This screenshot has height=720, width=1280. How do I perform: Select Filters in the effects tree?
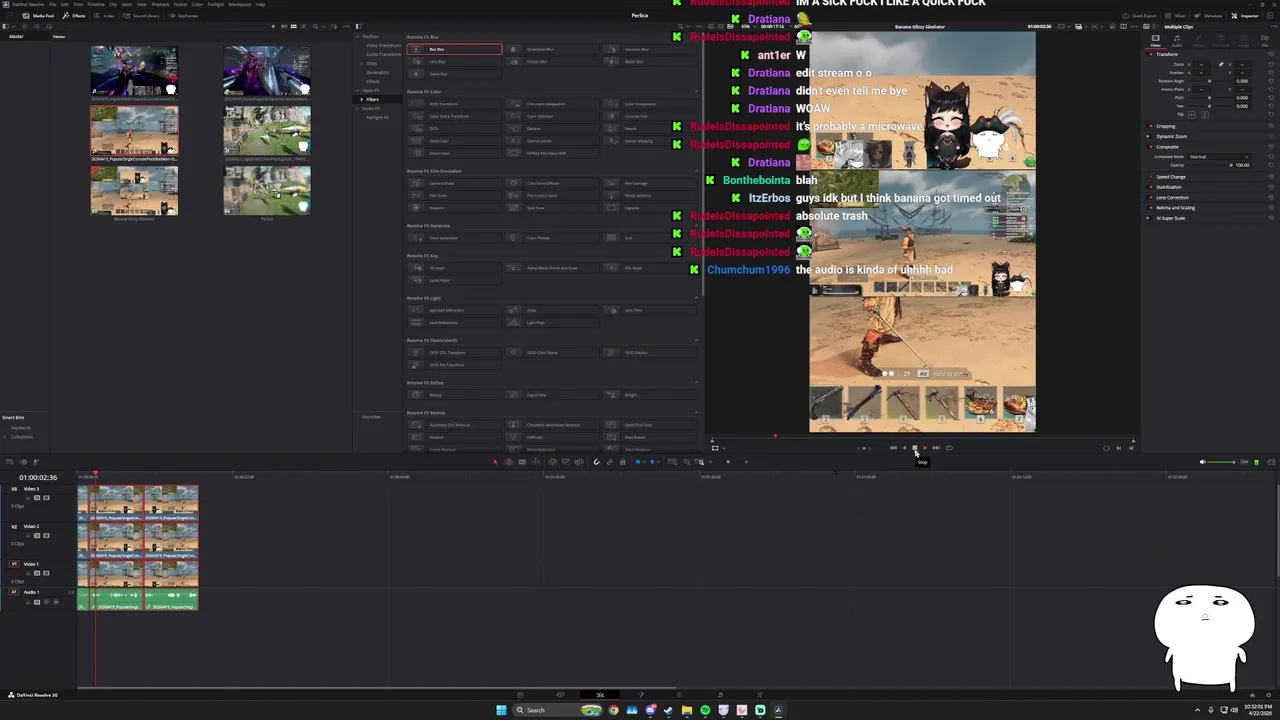click(372, 99)
